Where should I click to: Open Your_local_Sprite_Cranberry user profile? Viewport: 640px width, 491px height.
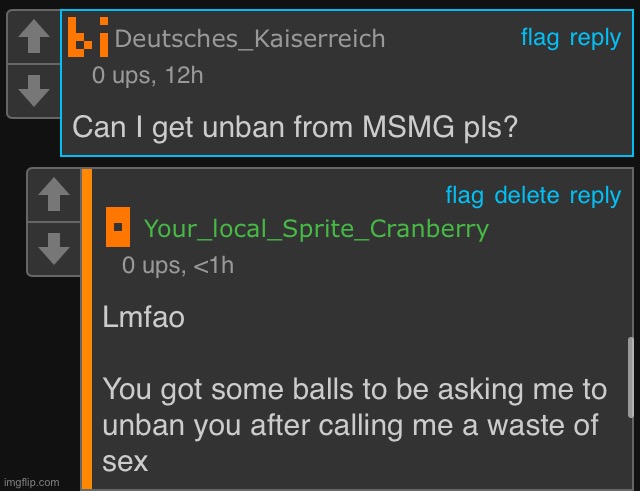coord(316,229)
